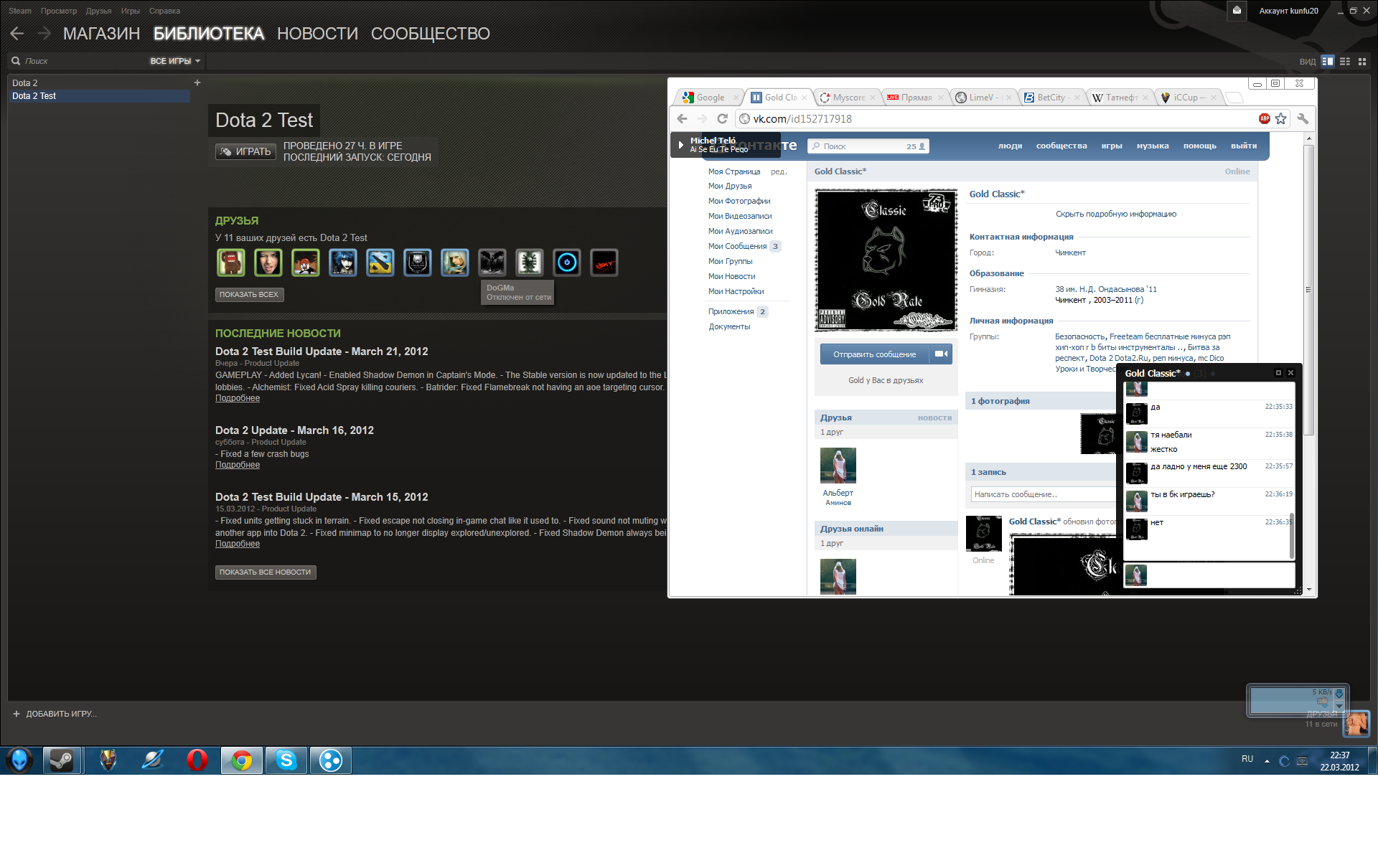This screenshot has height=868, width=1378.
Task: Open the Steam menu
Action: 19,11
